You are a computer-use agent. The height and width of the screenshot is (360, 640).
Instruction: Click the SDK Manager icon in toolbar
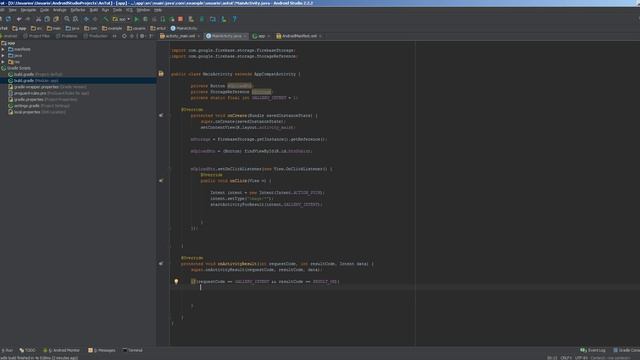click(x=224, y=19)
